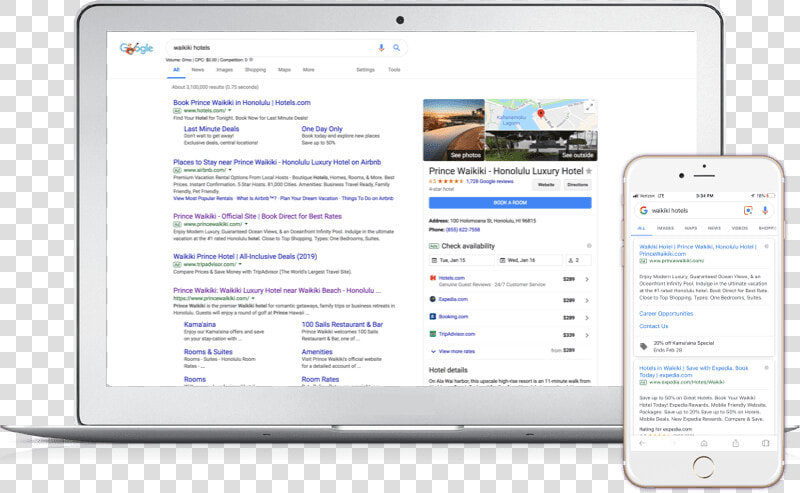This screenshot has width=800, height=493.
Task: Tap the phone browser back arrow
Action: (x=642, y=443)
